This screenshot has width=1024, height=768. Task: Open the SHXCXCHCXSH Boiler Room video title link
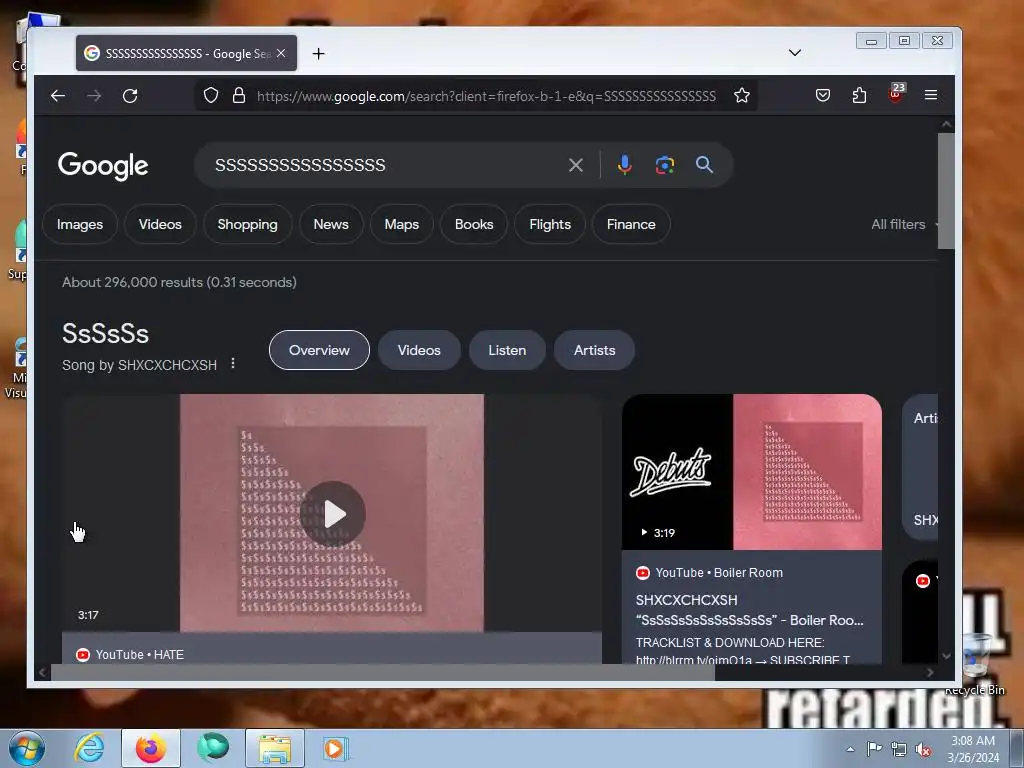(x=750, y=610)
